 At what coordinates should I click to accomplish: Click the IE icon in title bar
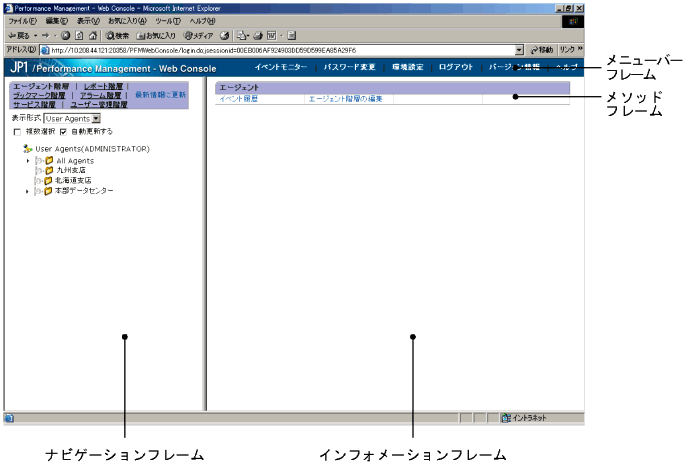point(8,8)
